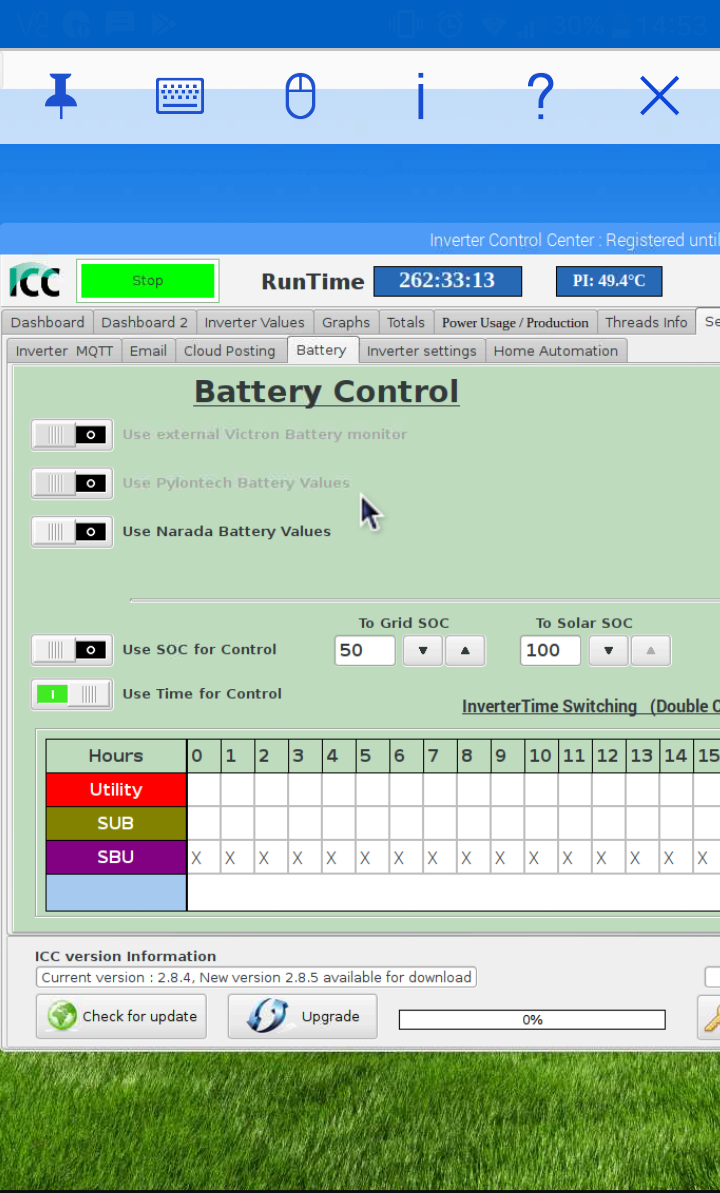Open Power Usage / Production tab
The image size is (720, 1193).
click(515, 322)
